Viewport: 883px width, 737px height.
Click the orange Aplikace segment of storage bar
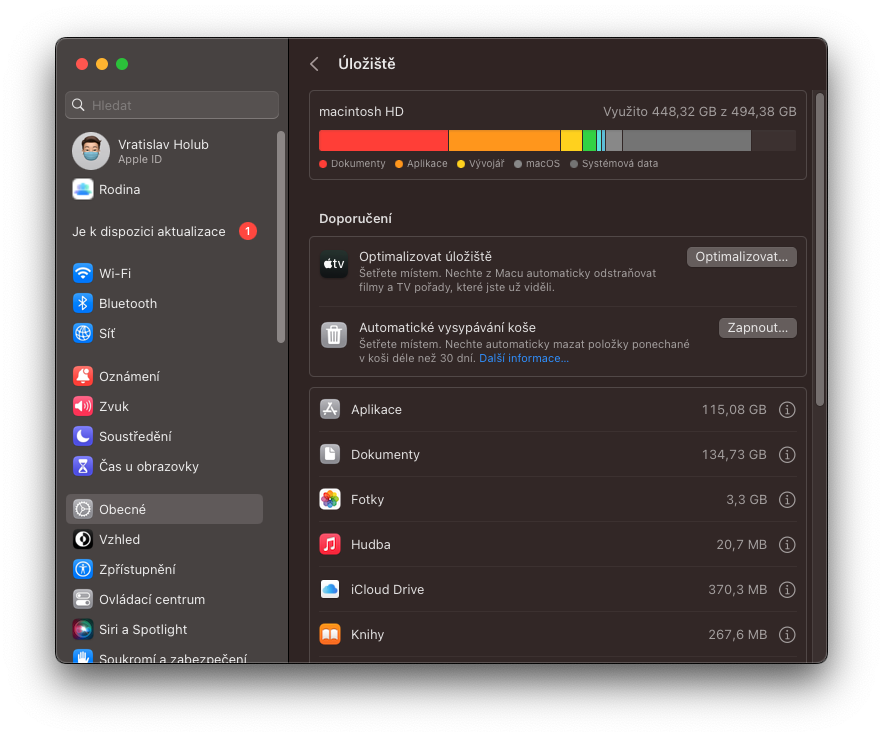[505, 141]
